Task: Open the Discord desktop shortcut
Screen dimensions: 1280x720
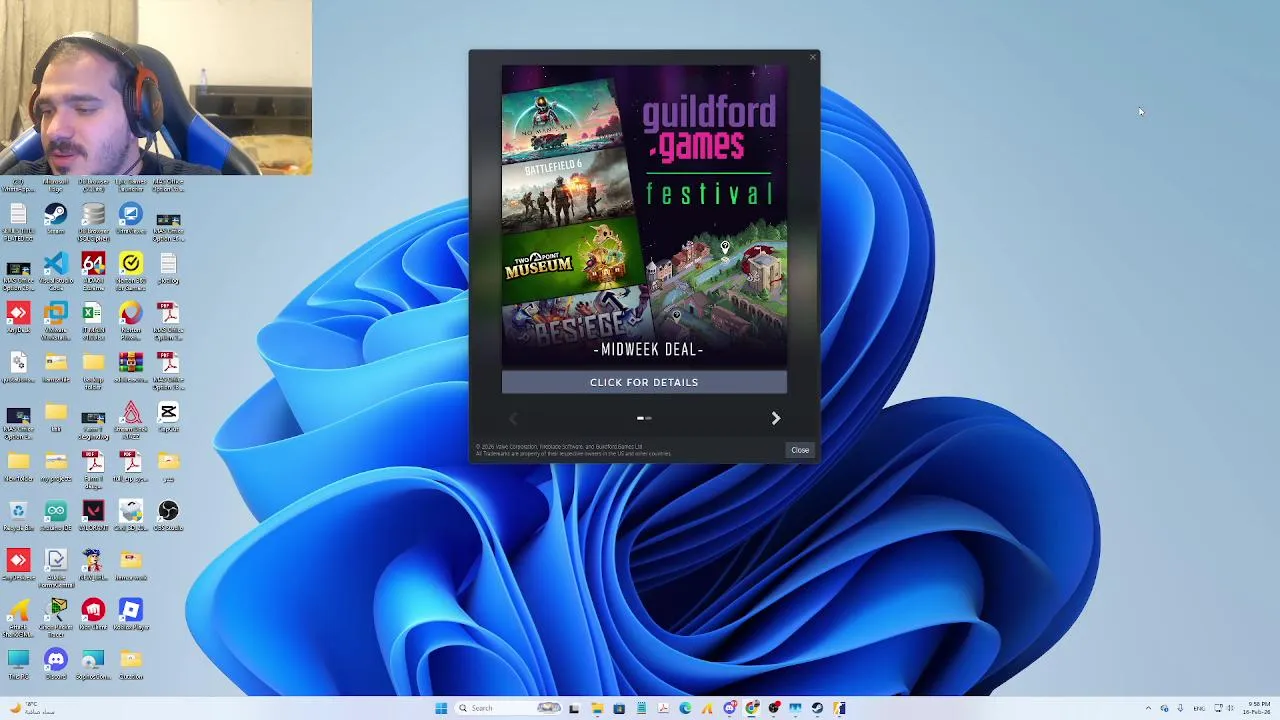Action: click(x=55, y=662)
